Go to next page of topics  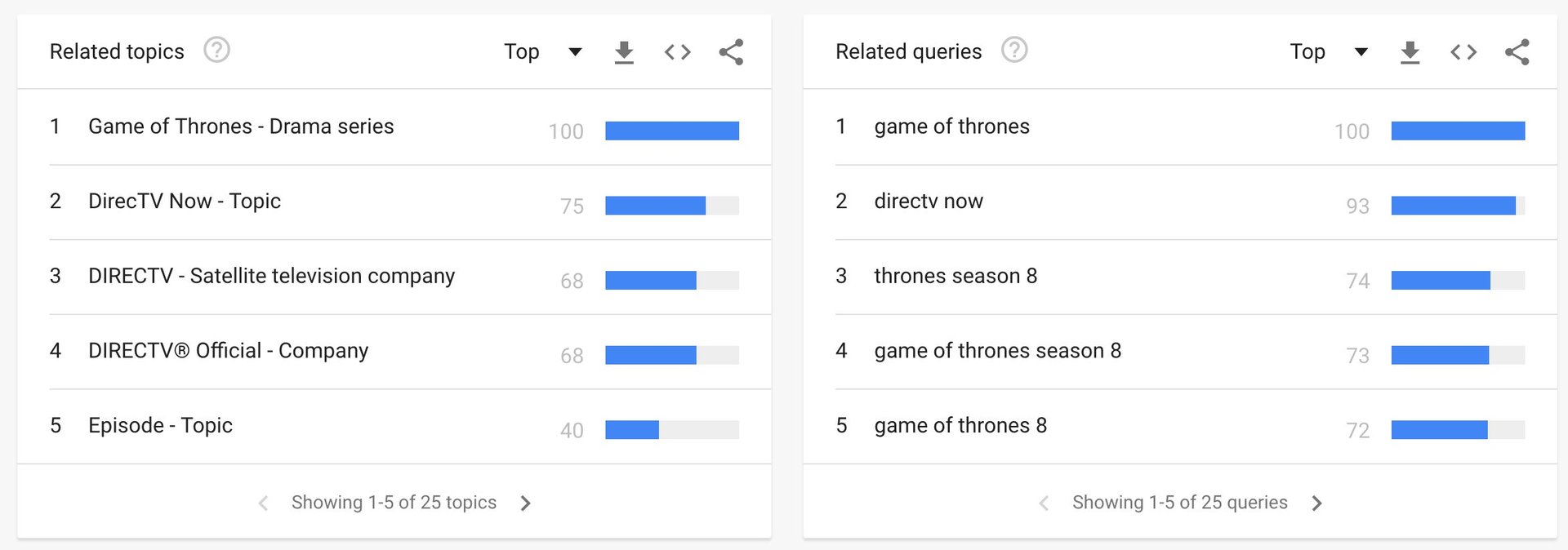(x=526, y=503)
